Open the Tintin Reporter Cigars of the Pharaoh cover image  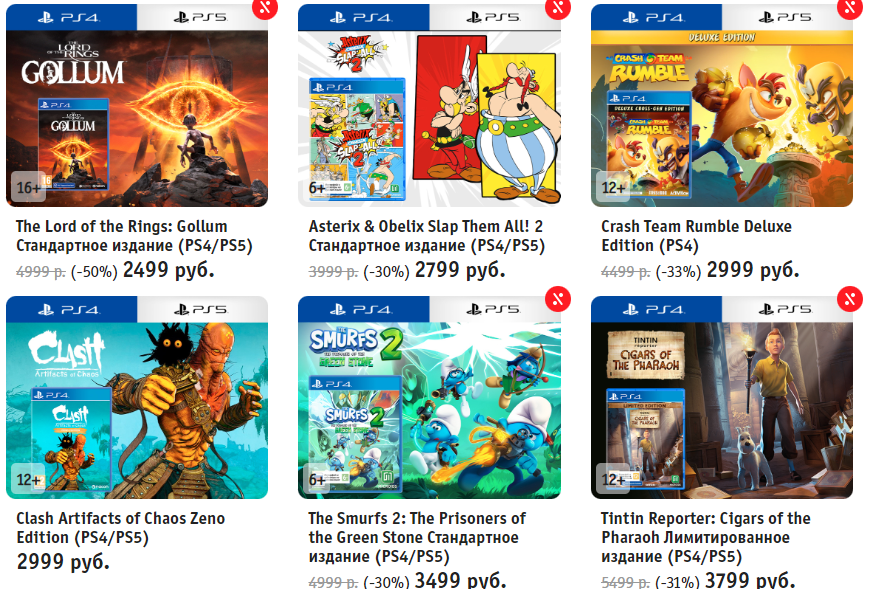pyautogui.click(x=722, y=410)
